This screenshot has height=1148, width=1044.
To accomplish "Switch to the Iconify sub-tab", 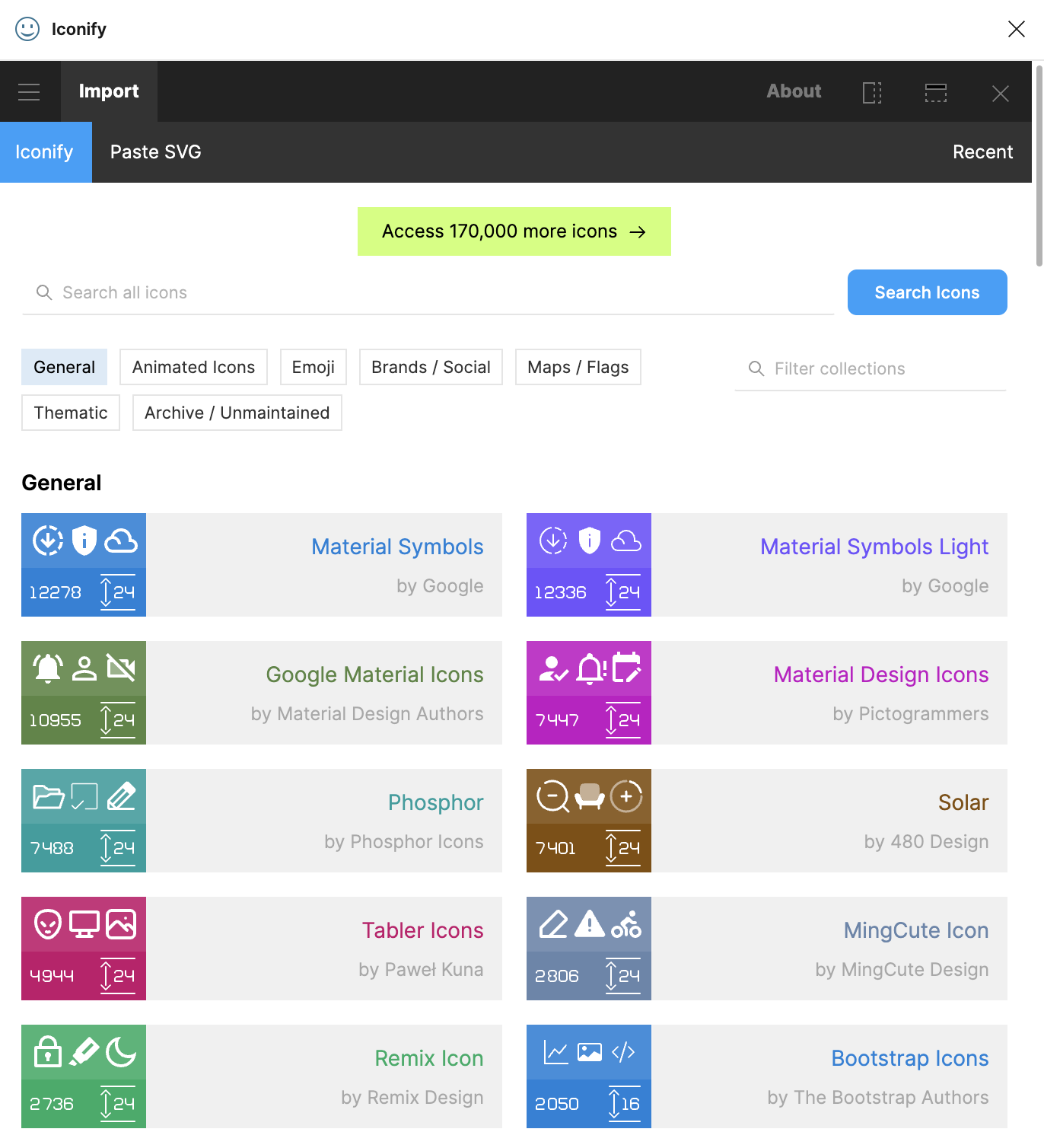I will [46, 152].
